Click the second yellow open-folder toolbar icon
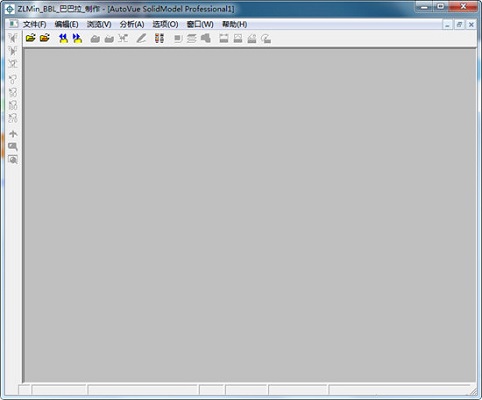 45,38
